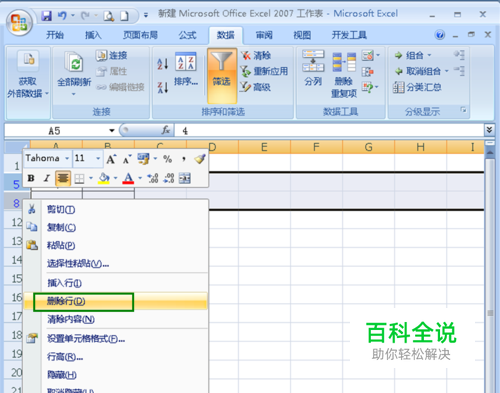Open 高级 advanced filter
This screenshot has height=393, width=500.
click(x=256, y=87)
